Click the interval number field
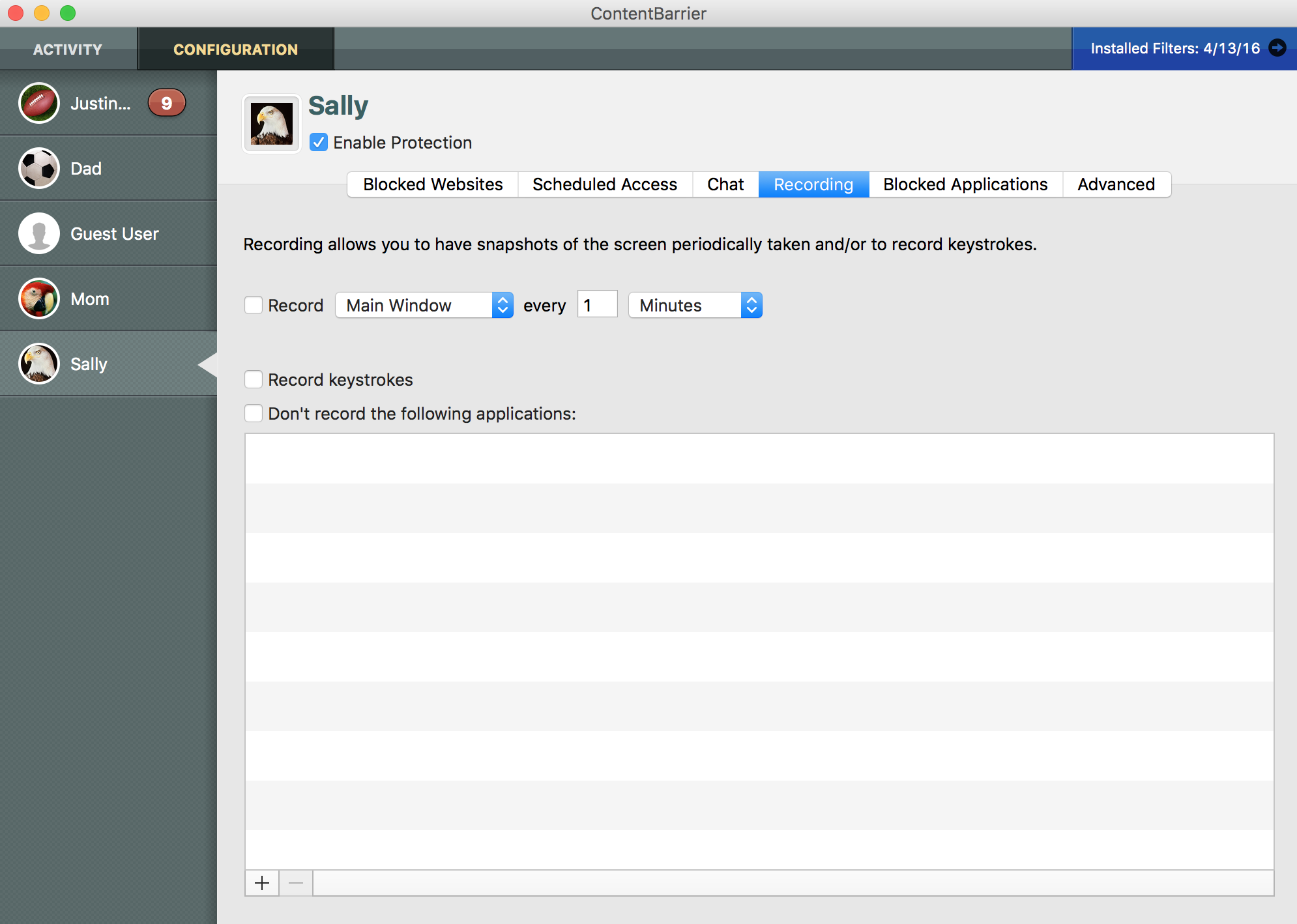 (x=597, y=304)
